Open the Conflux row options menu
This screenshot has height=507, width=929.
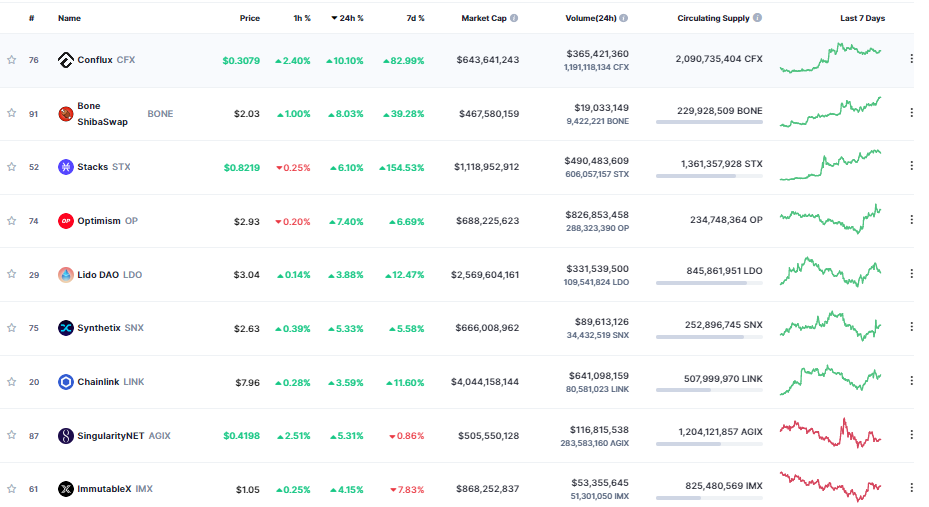(911, 59)
